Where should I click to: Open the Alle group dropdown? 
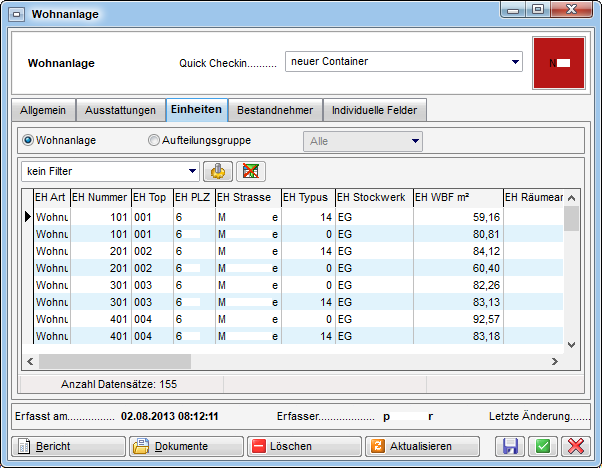(363, 141)
